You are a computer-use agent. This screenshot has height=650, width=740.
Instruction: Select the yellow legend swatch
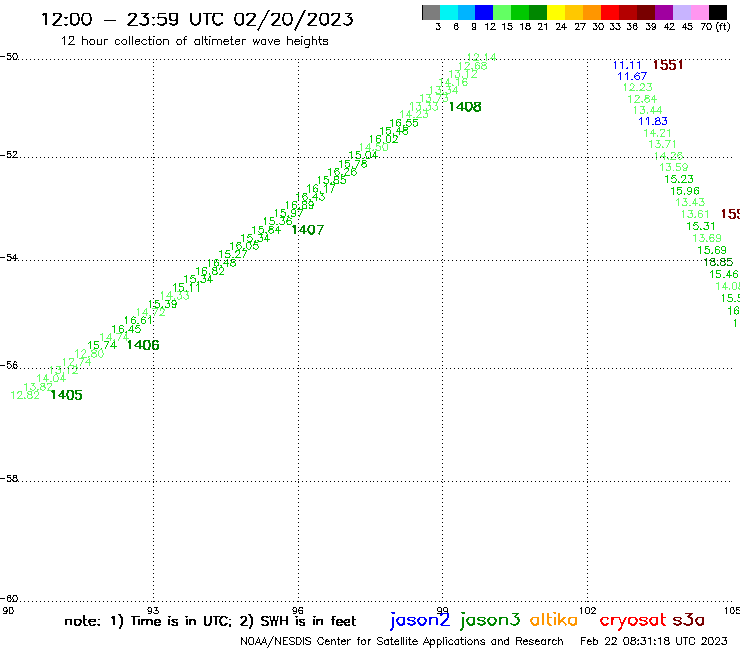556,12
